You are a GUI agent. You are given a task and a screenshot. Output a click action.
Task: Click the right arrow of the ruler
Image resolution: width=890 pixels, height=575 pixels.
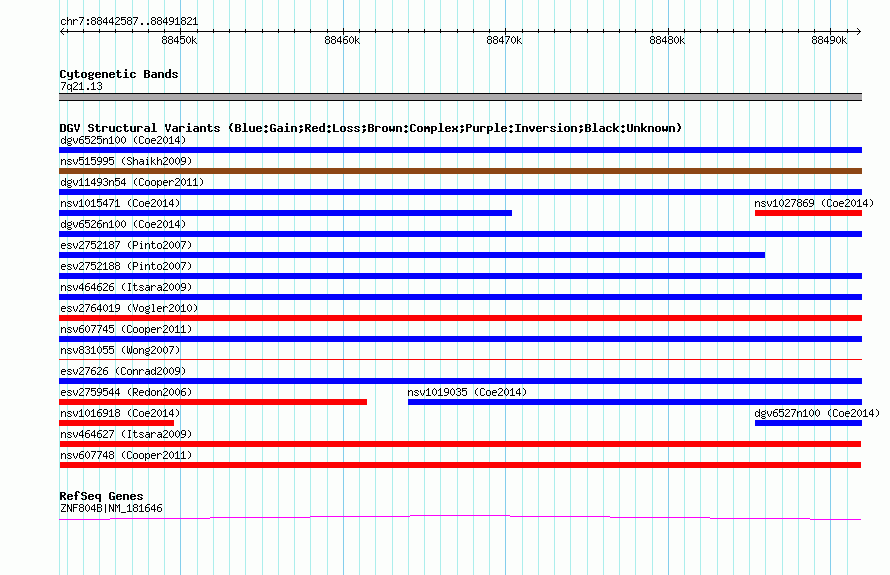point(859,32)
